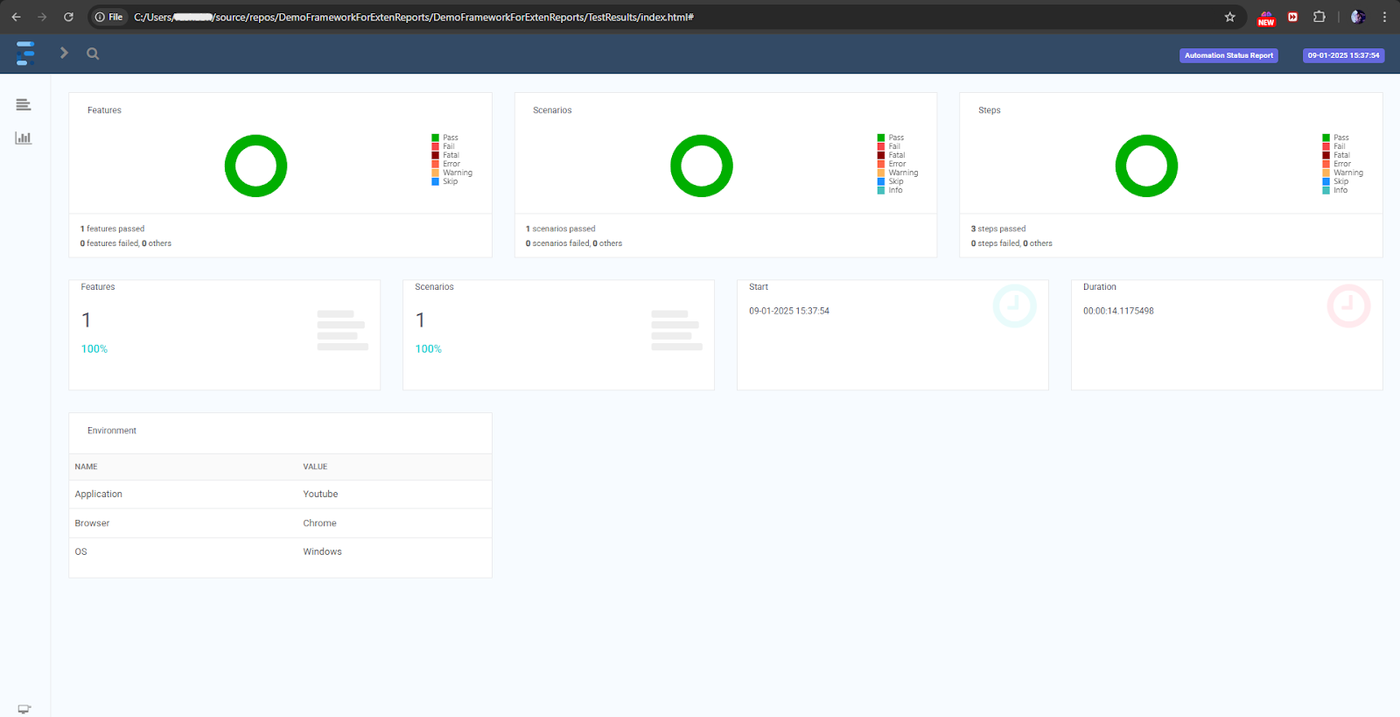Open Chrome's three-dot menu
Image resolution: width=1400 pixels, height=717 pixels.
tap(1385, 17)
